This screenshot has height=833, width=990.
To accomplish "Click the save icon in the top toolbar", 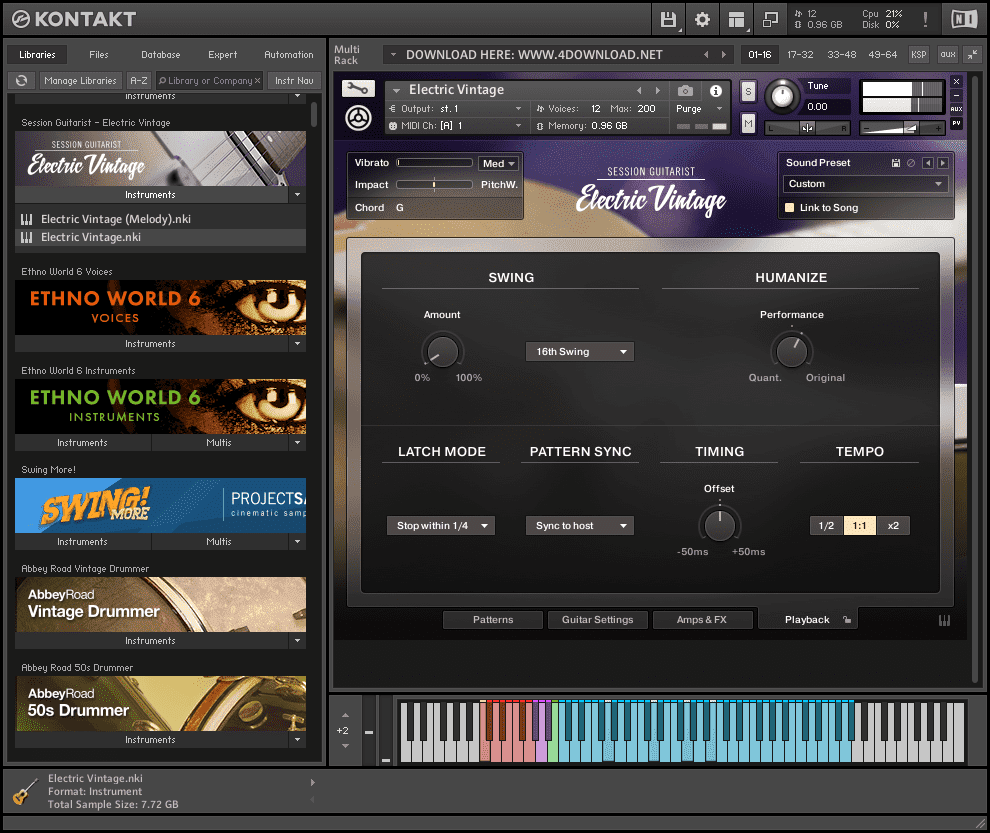I will (x=669, y=18).
